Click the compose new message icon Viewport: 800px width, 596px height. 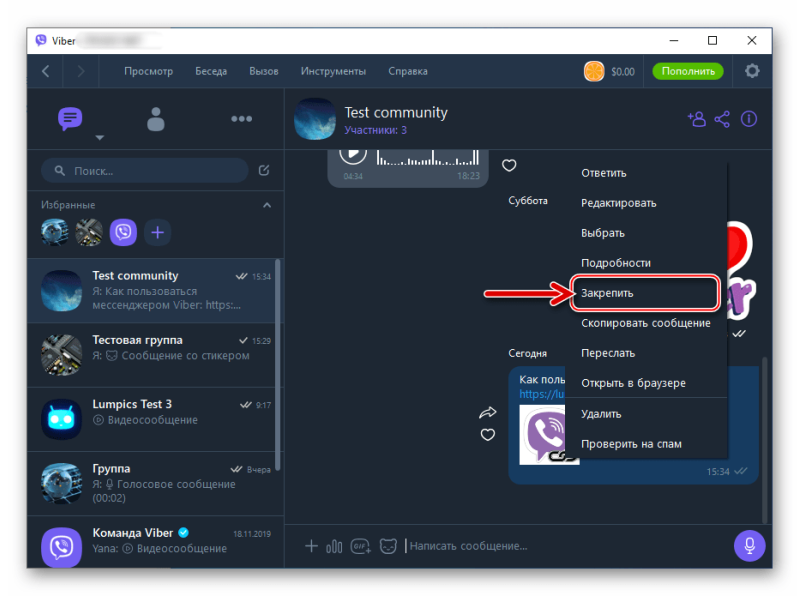point(264,170)
